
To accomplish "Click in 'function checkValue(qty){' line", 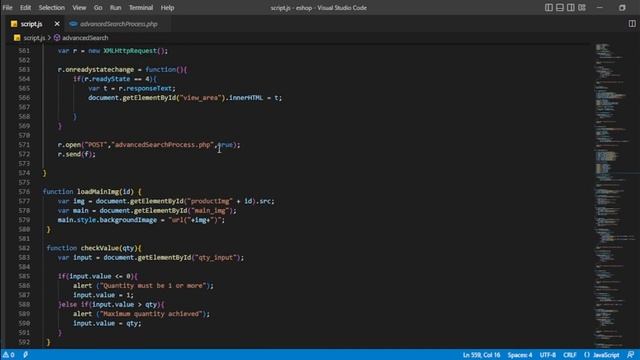I will click(x=94, y=248).
